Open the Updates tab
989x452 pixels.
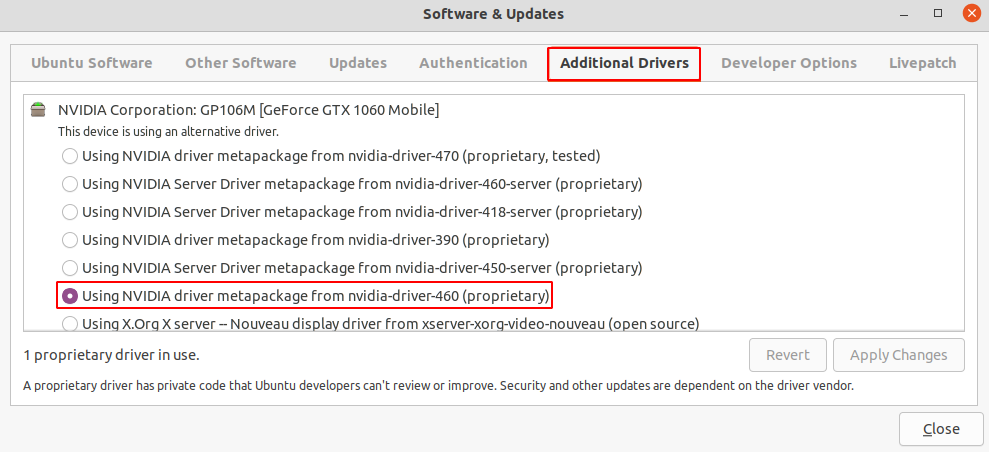click(358, 63)
